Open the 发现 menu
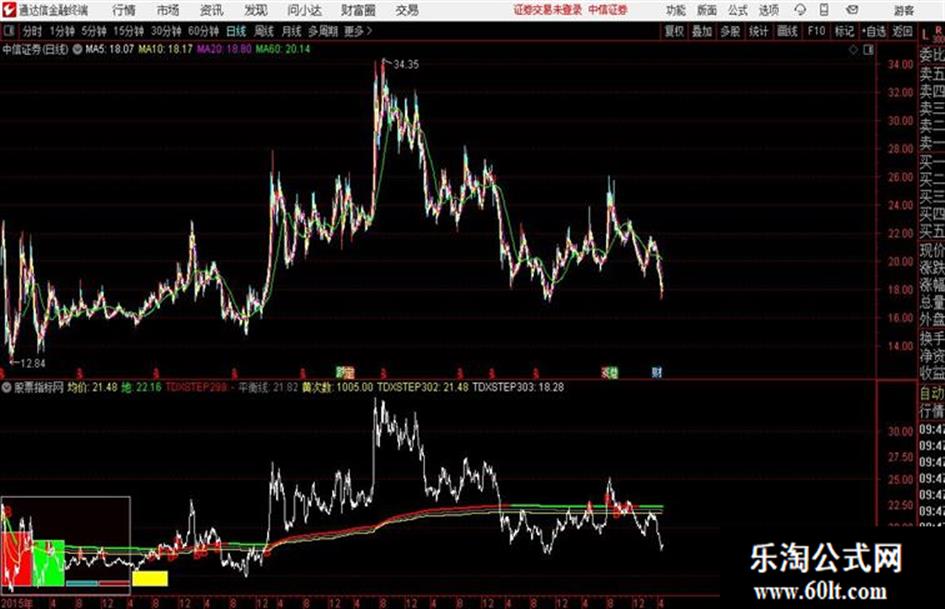The height and width of the screenshot is (609, 945). click(256, 10)
